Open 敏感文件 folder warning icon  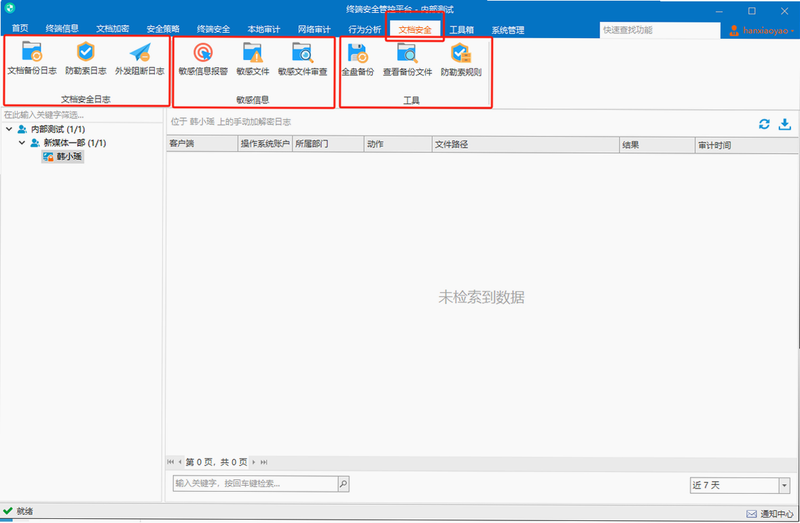pos(253,53)
